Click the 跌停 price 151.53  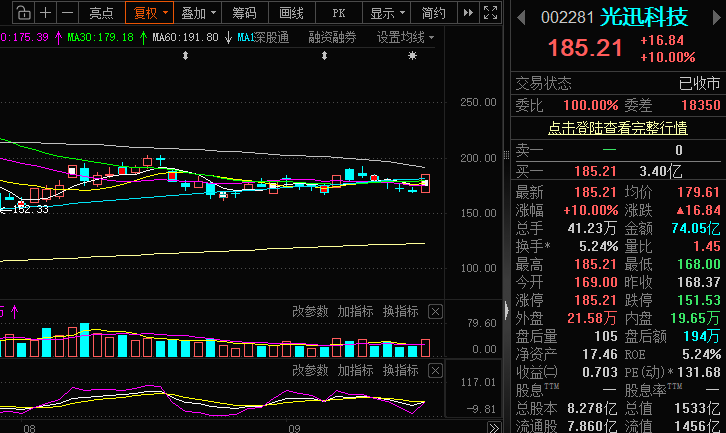click(699, 301)
